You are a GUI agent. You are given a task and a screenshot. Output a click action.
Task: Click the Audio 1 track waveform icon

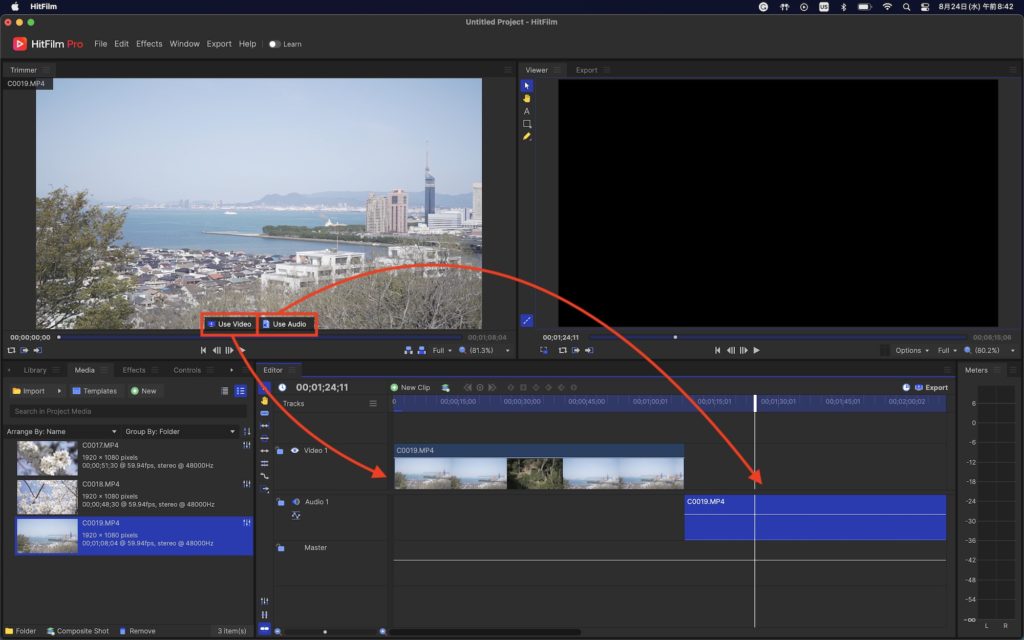tap(296, 516)
